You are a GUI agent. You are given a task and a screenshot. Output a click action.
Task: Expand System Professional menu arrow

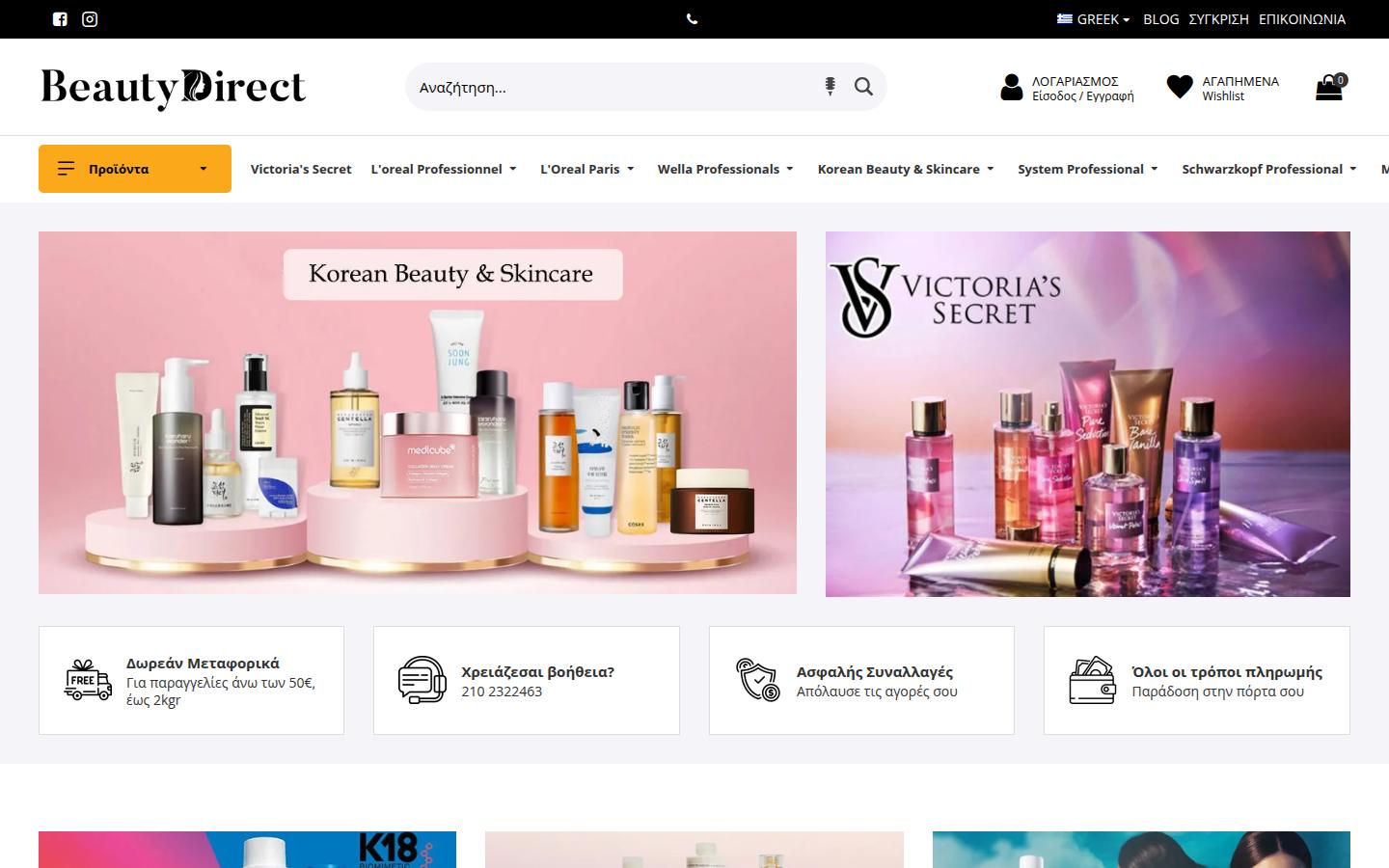point(1155,169)
